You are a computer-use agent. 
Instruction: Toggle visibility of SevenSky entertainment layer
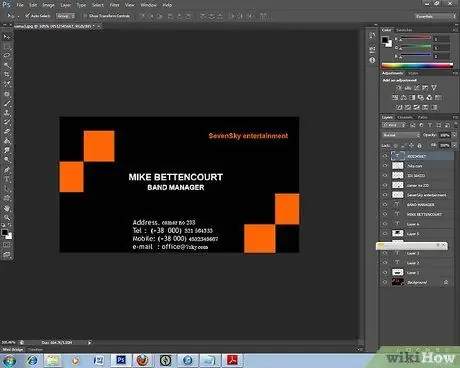(385, 195)
